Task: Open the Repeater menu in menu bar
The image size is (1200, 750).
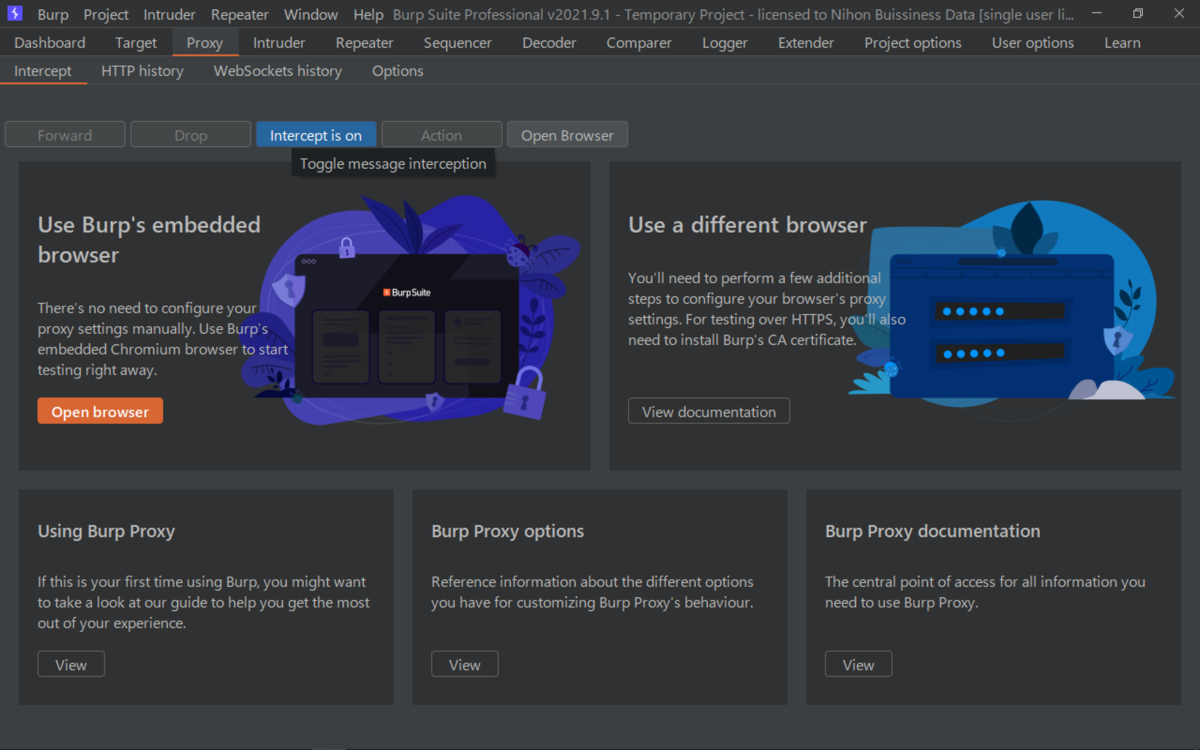Action: tap(240, 15)
